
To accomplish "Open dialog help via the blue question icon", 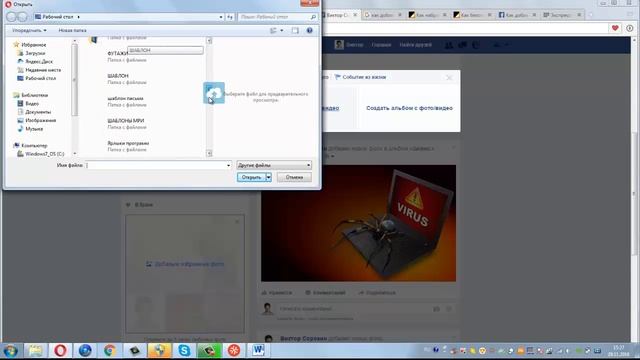I will pyautogui.click(x=309, y=30).
